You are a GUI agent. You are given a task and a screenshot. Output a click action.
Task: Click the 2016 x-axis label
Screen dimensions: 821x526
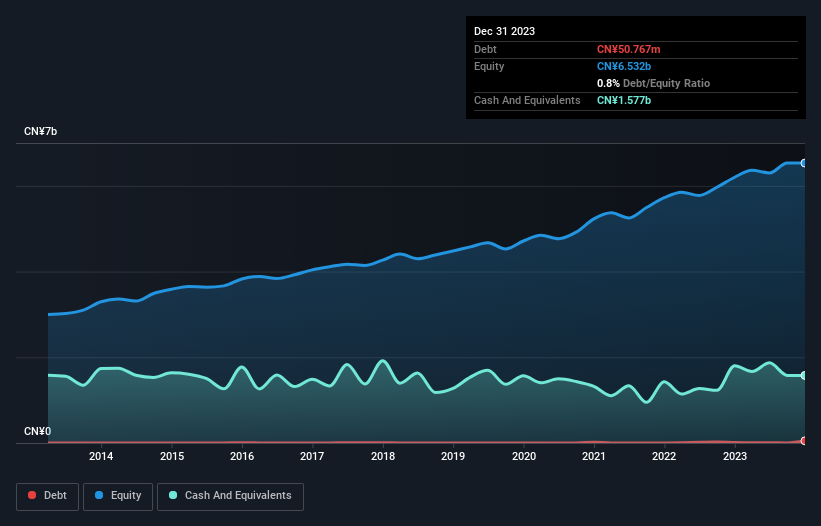(x=242, y=456)
